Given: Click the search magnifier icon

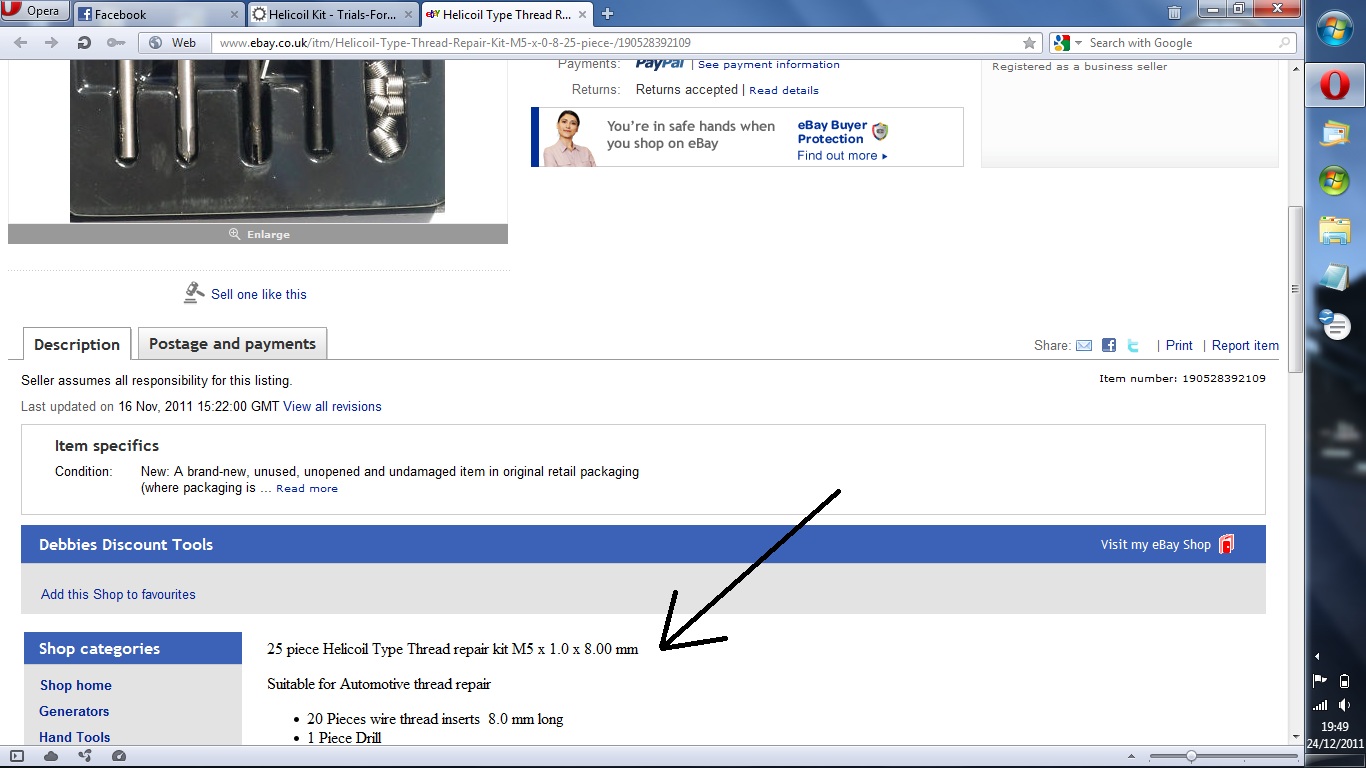Looking at the screenshot, I should [1285, 43].
